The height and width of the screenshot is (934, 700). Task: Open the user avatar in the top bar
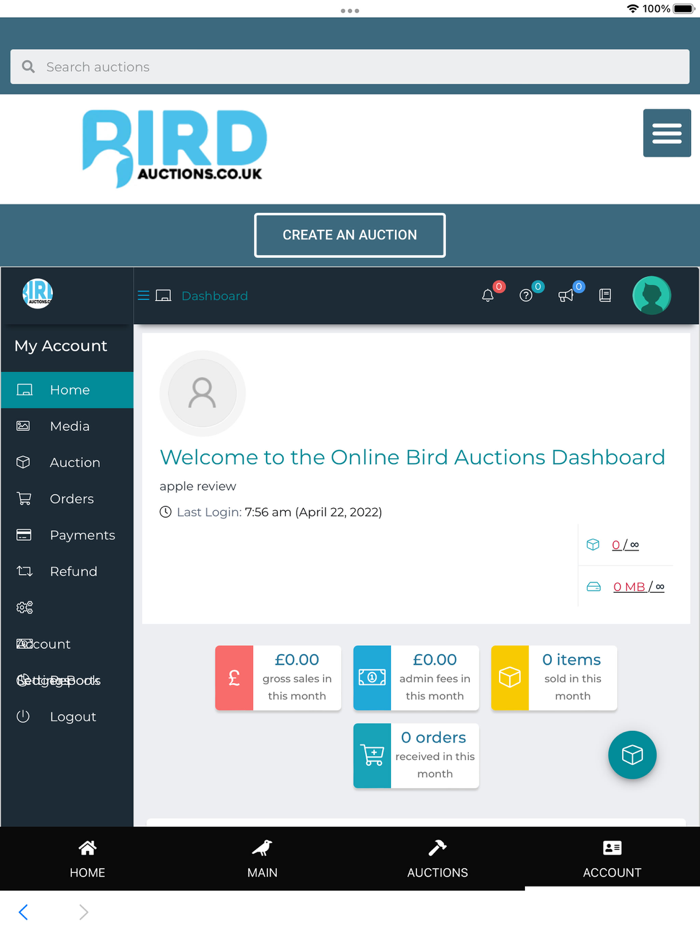(x=652, y=295)
